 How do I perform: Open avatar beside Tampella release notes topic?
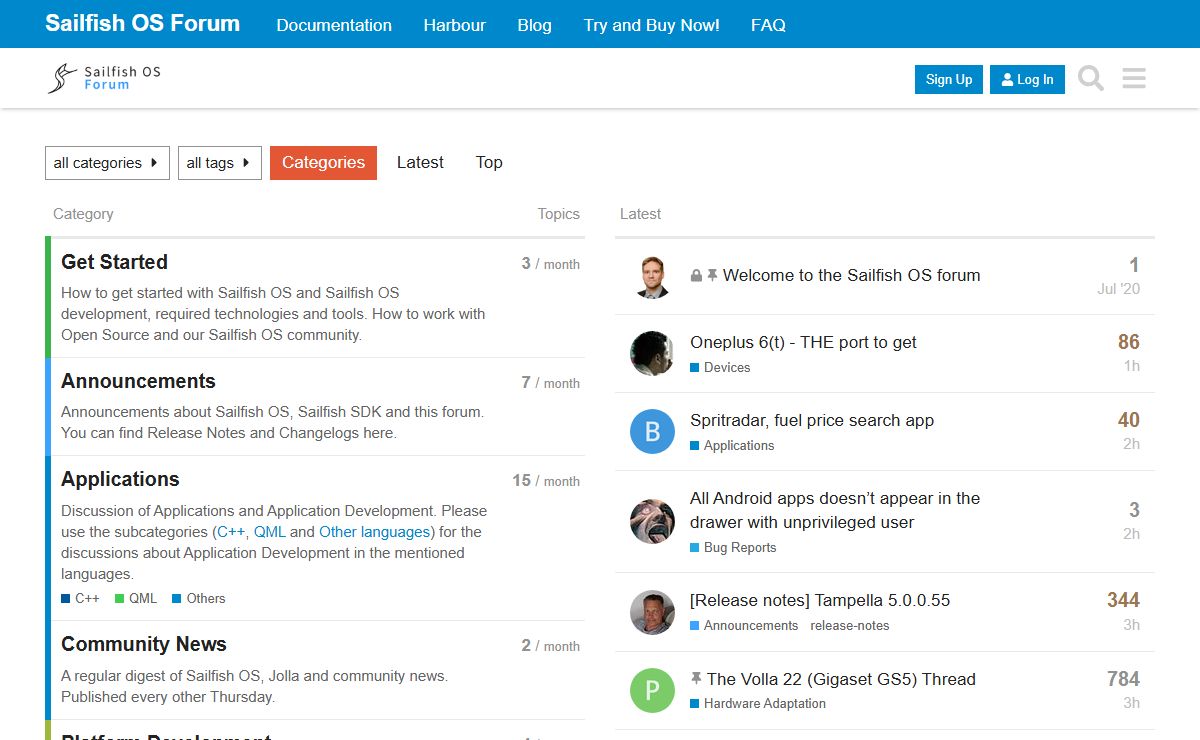click(x=652, y=612)
